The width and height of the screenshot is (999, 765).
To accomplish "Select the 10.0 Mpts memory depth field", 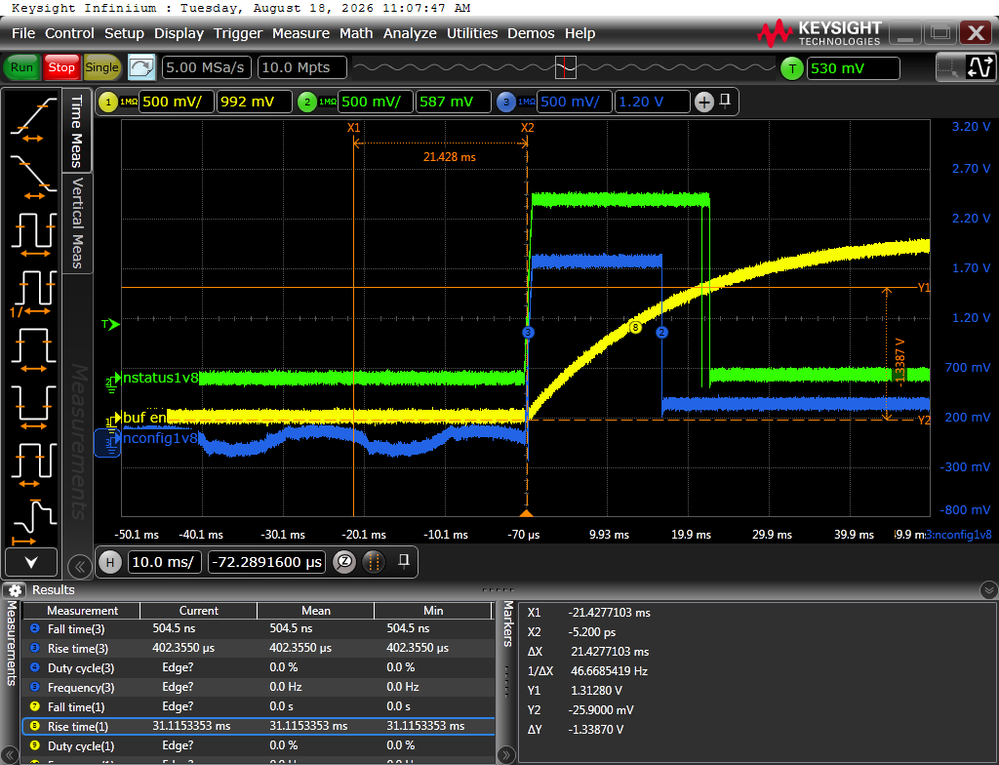I will click(302, 68).
